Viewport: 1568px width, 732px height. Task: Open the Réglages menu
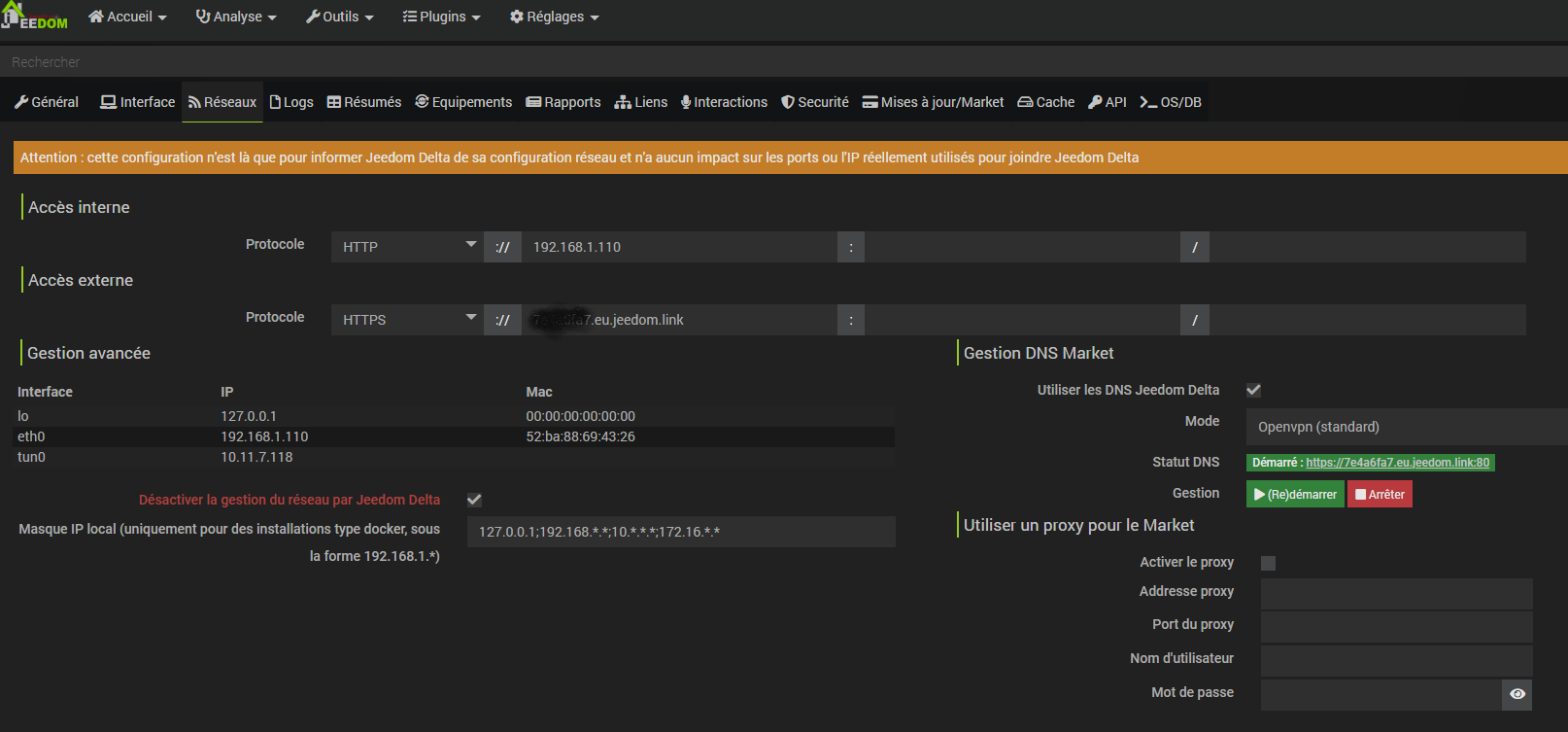554,17
